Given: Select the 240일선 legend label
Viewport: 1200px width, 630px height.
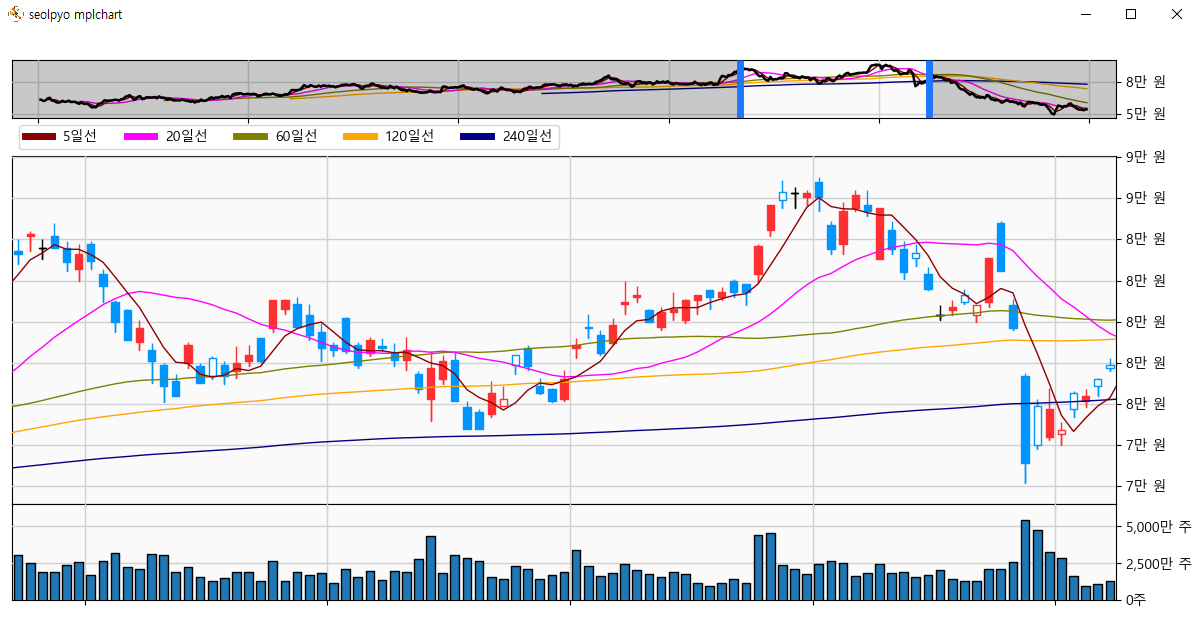Looking at the screenshot, I should coord(527,137).
